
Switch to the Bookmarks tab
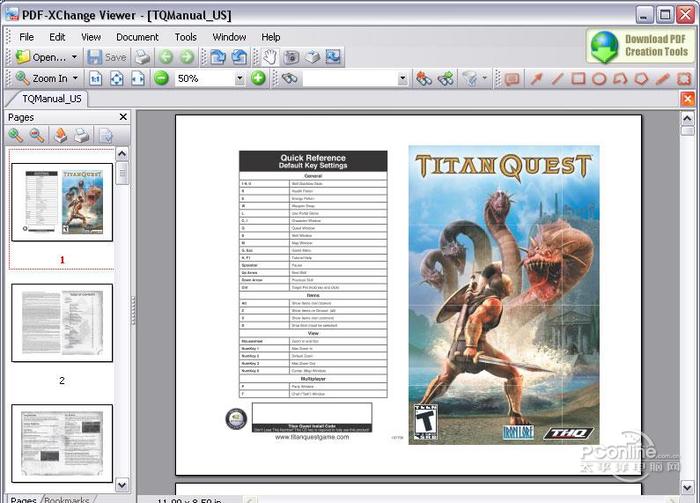coord(67,499)
